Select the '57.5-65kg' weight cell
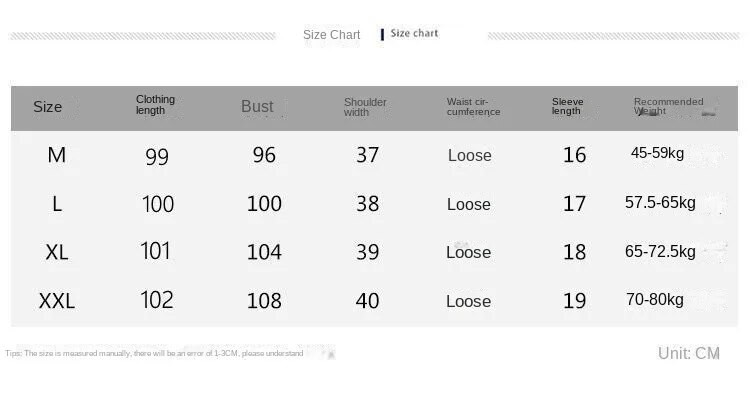 (660, 203)
